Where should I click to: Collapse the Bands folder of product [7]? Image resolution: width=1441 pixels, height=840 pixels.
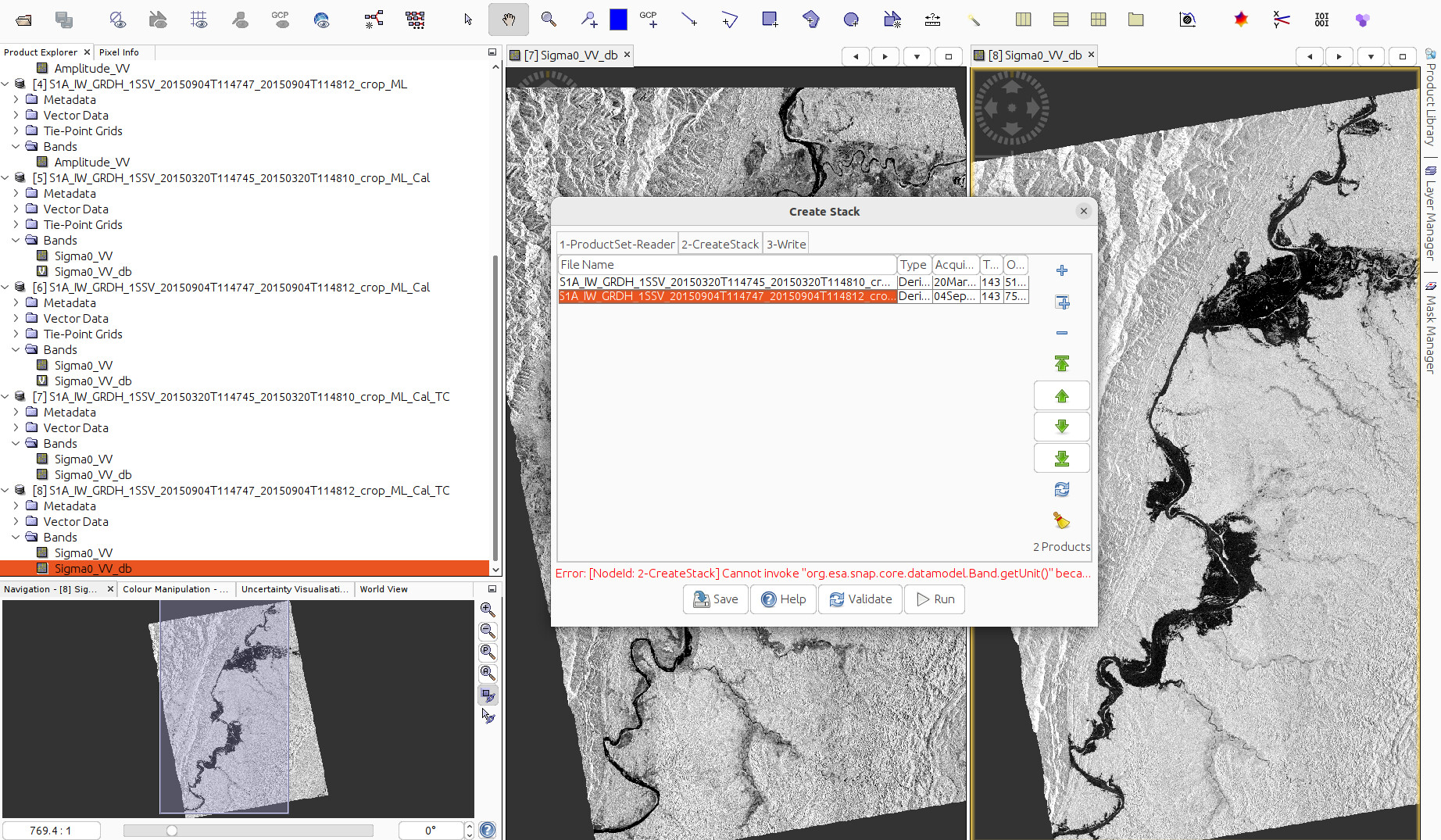point(16,444)
